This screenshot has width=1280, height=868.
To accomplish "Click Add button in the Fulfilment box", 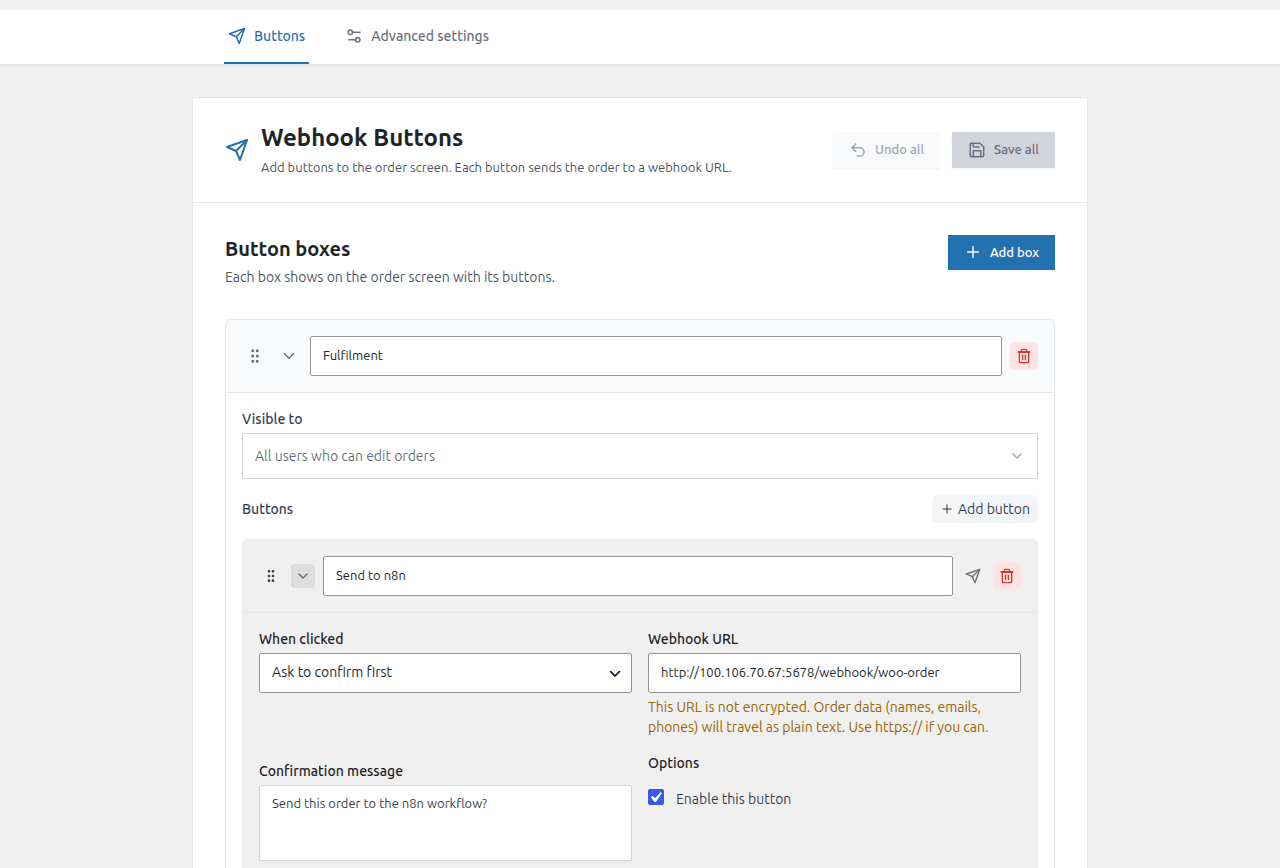I will (x=985, y=509).
